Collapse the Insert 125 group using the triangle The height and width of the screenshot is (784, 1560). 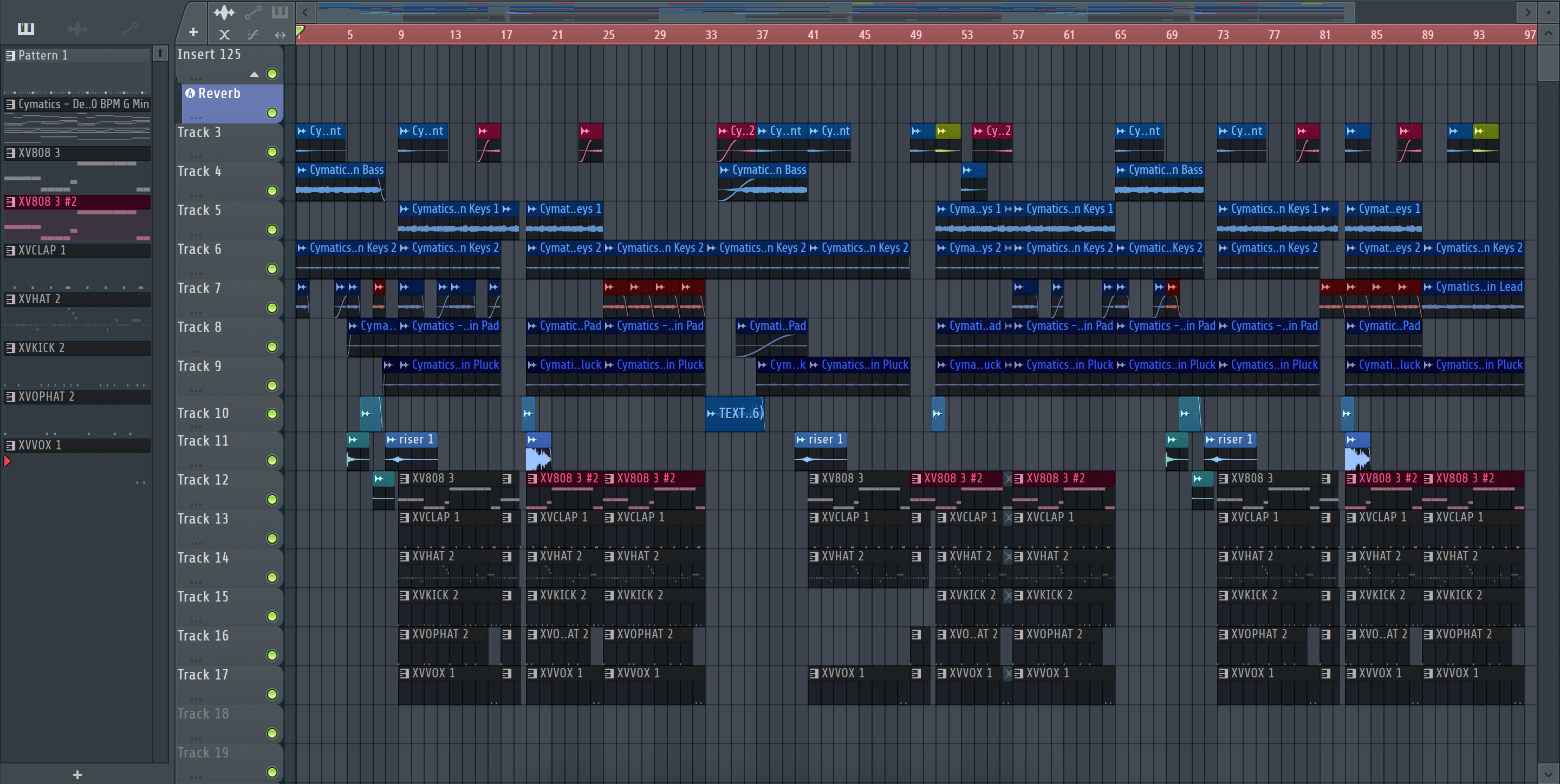point(255,75)
